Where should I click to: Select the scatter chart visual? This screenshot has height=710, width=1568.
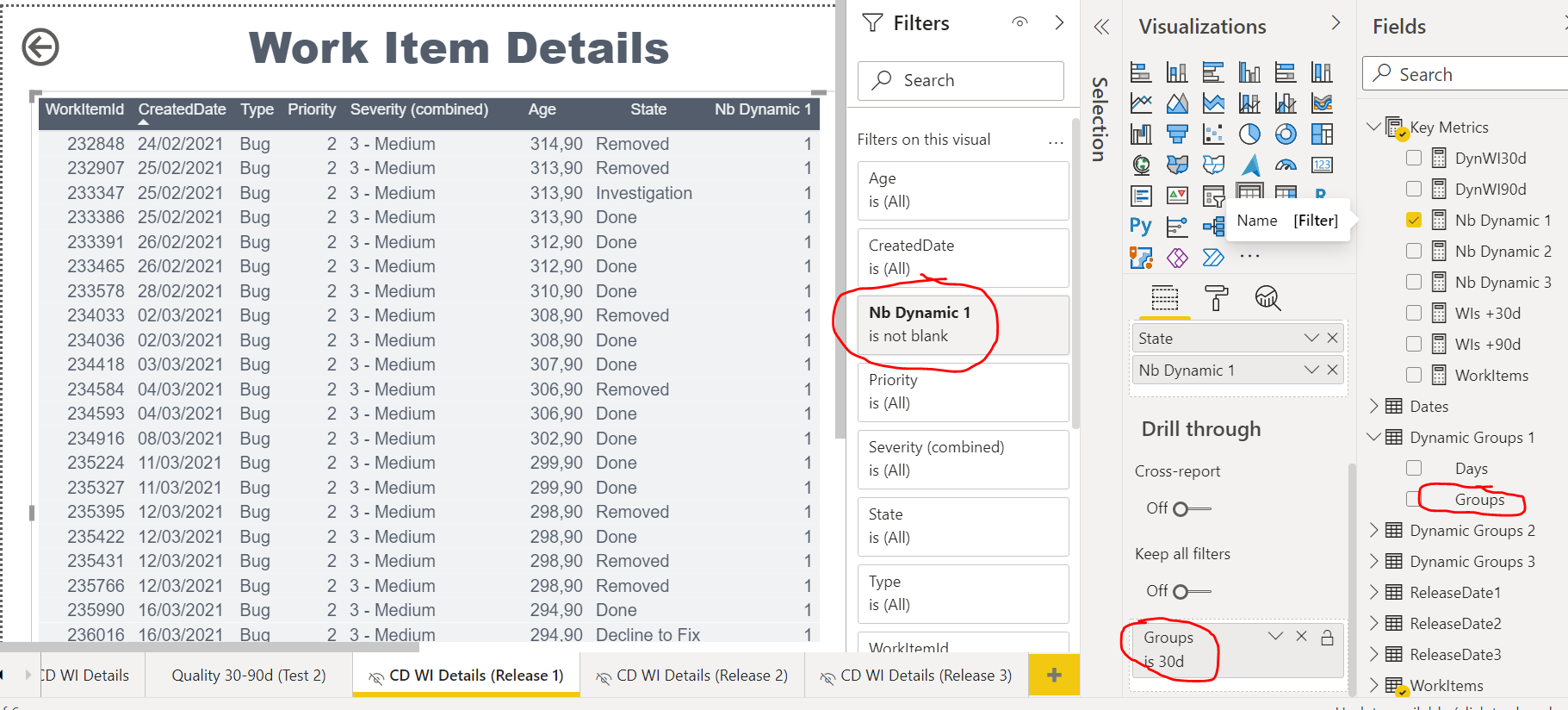pyautogui.click(x=1213, y=134)
